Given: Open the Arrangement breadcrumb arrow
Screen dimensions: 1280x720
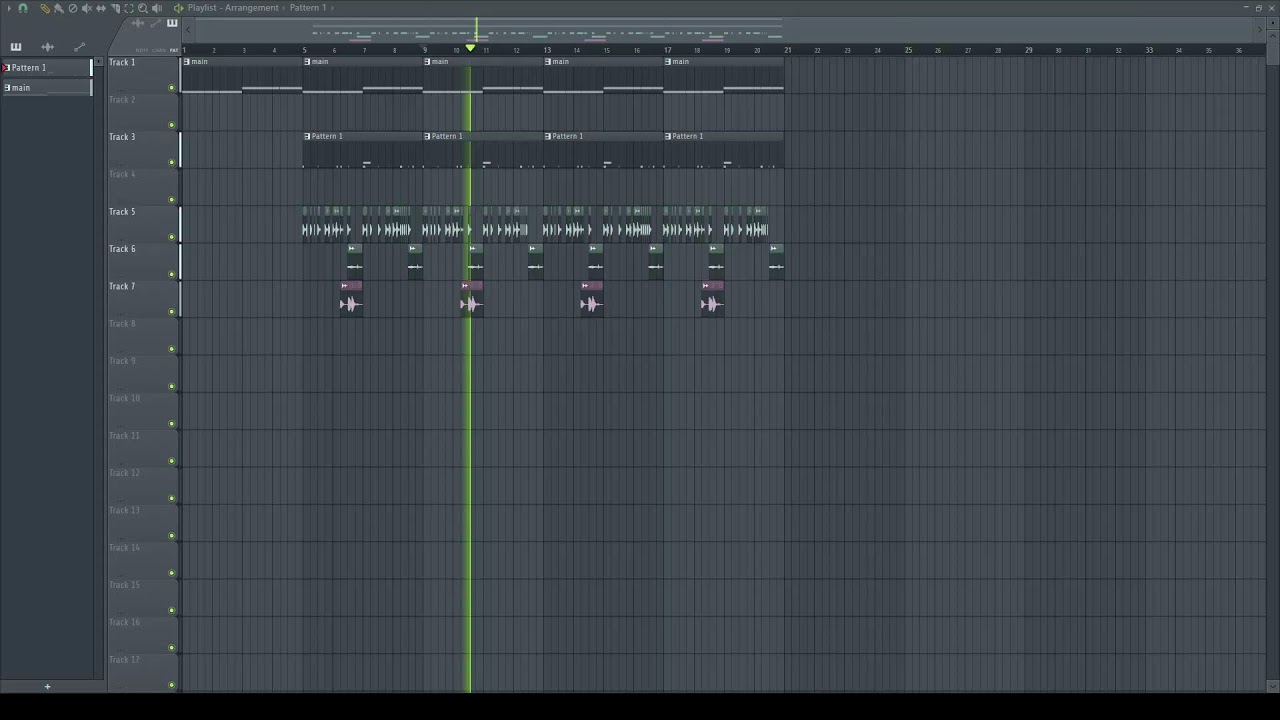Looking at the screenshot, I should click(x=284, y=8).
